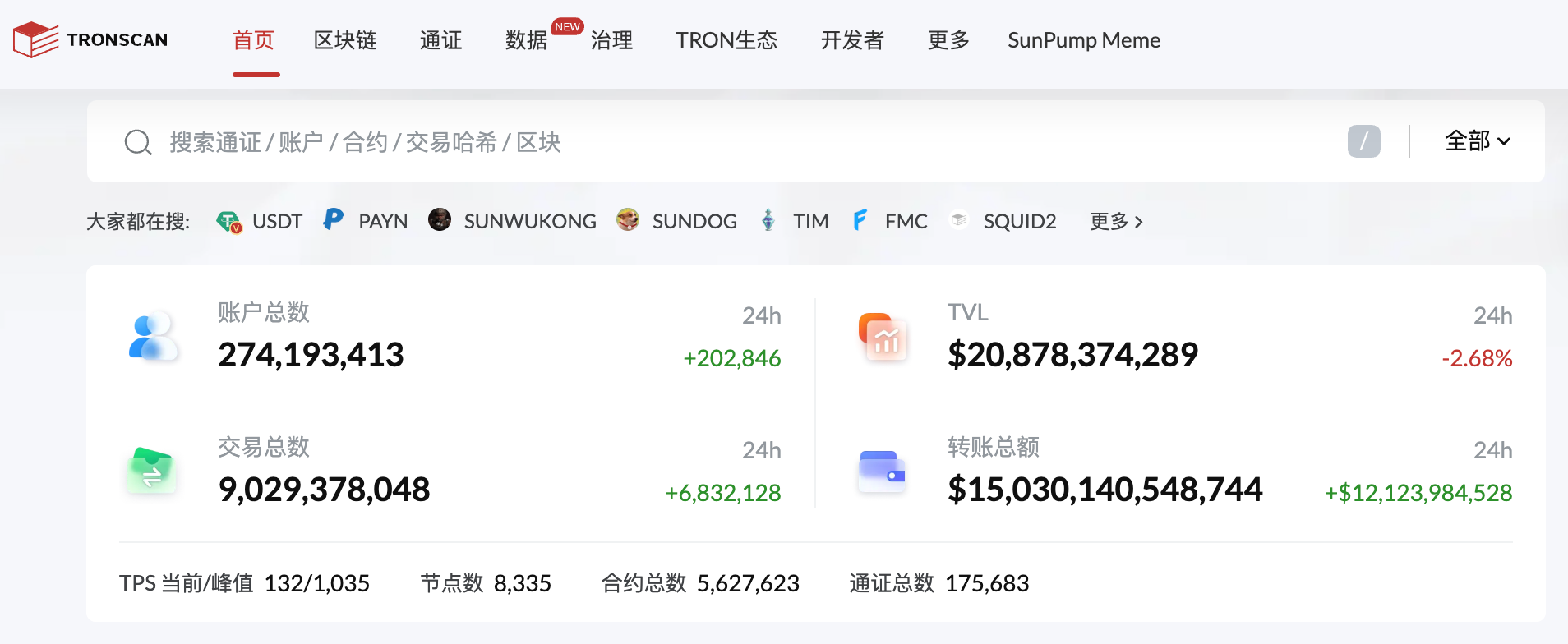
Task: Click TPS 当前/峰值 132/1,035 stat
Action: click(244, 583)
